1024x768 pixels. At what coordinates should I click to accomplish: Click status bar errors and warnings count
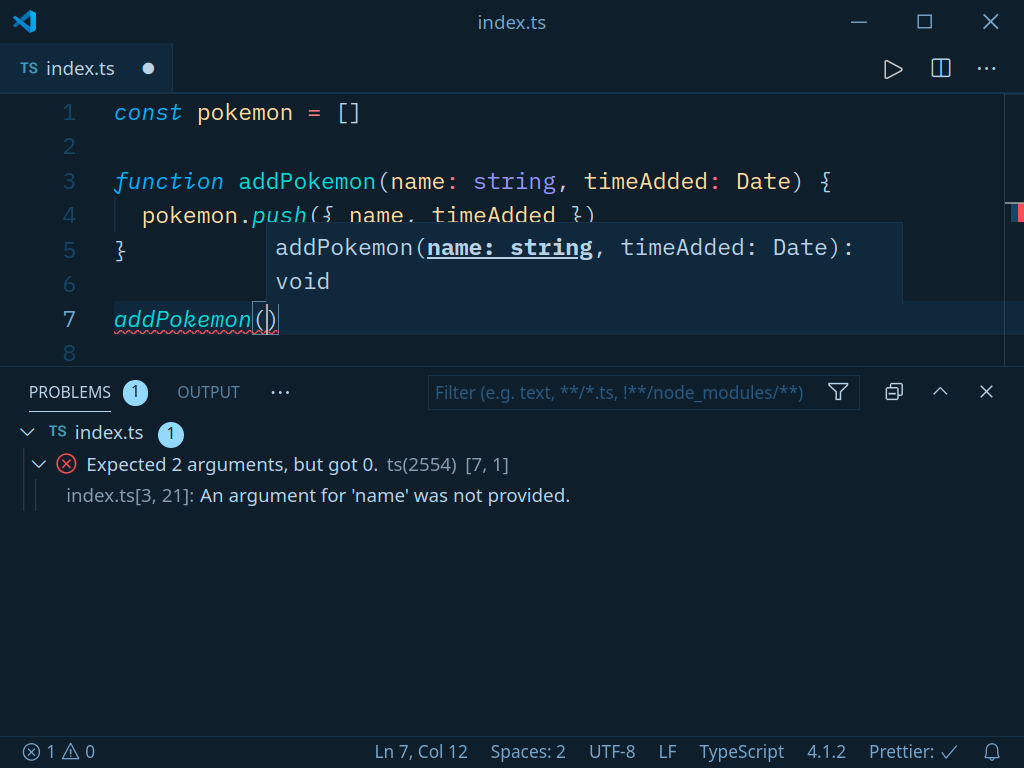click(59, 752)
